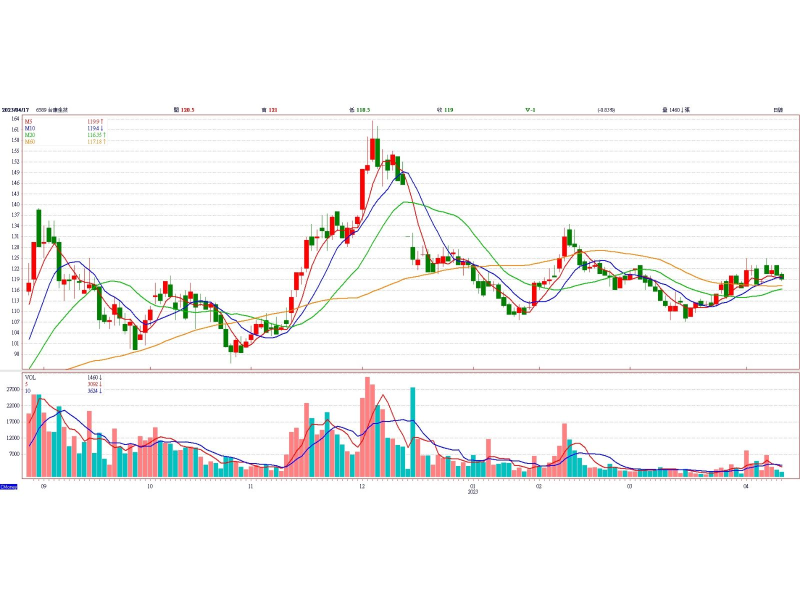The image size is (800, 600).
Task: Click the 09 month marker on time axis
Action: coord(42,485)
